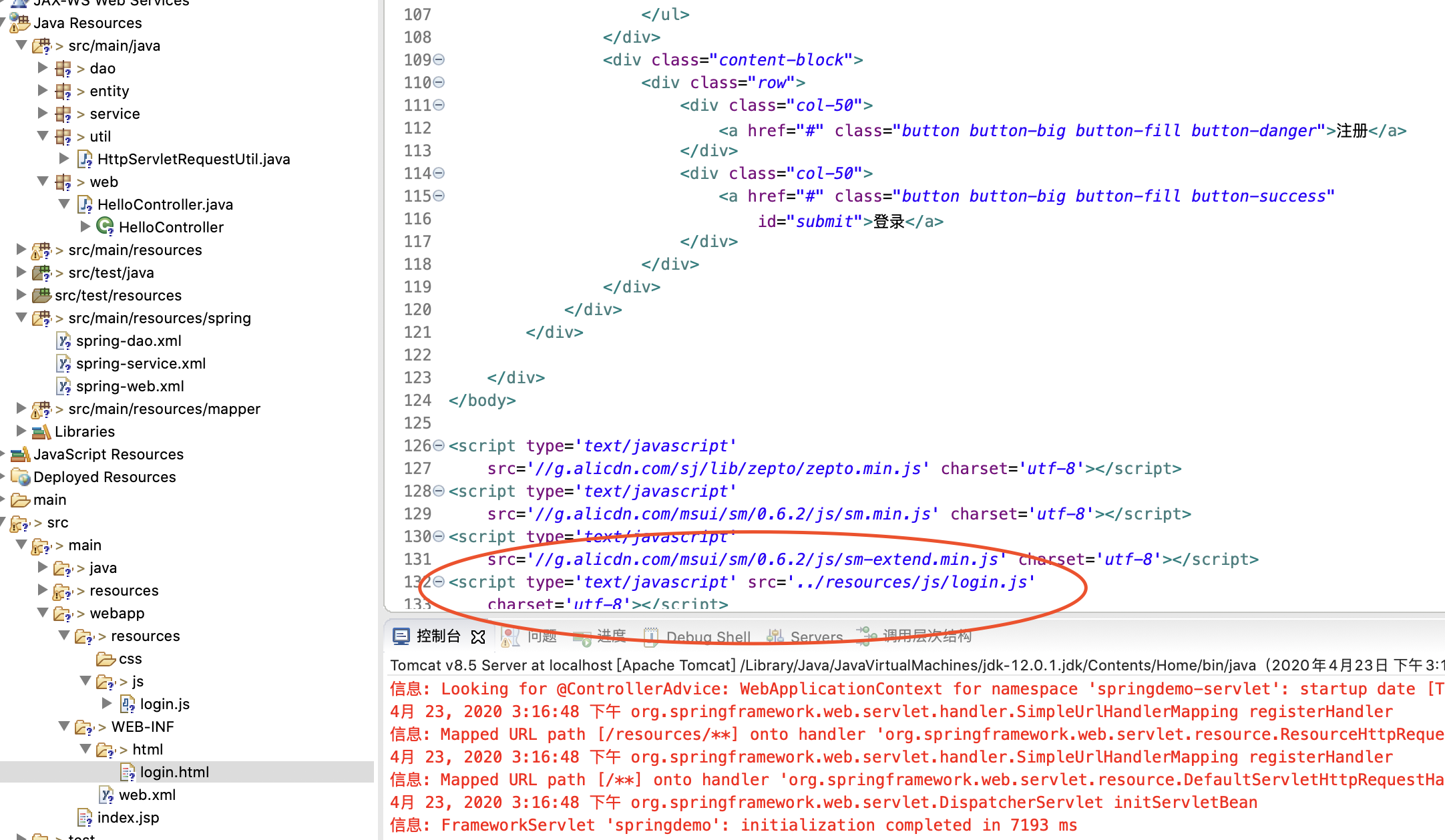Click the login.js file icon
Image resolution: width=1445 pixels, height=840 pixels.
[x=128, y=704]
